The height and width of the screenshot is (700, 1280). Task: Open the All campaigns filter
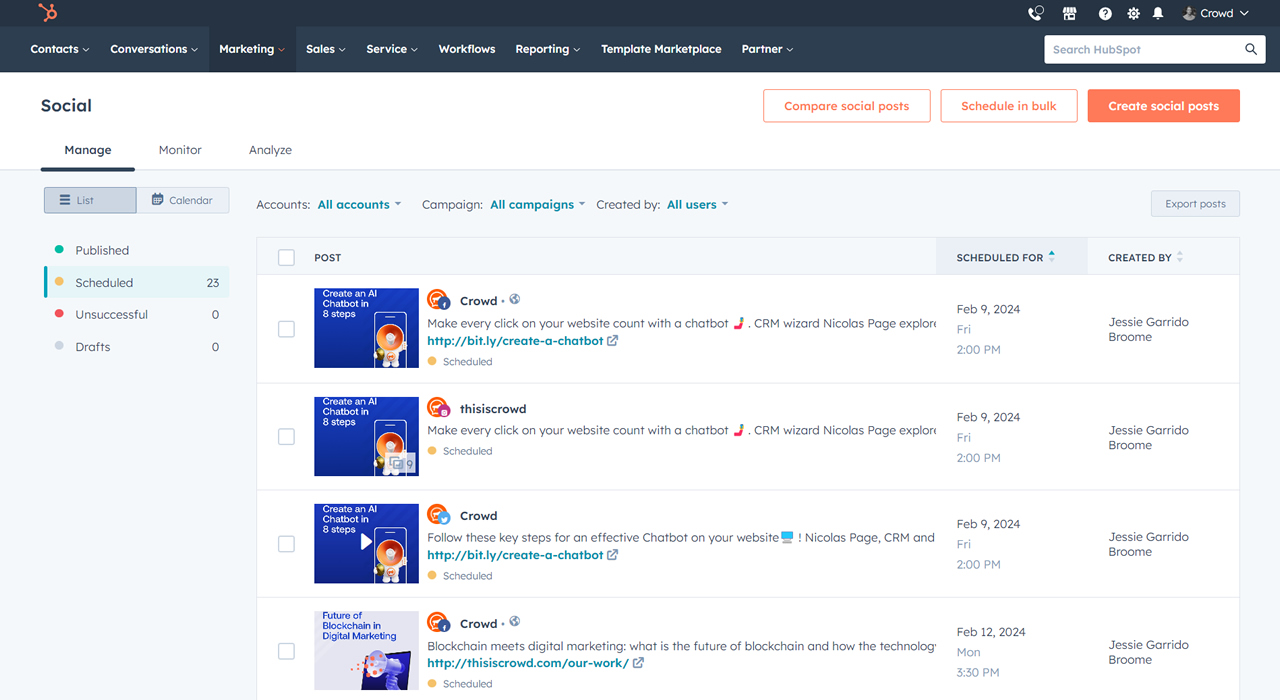538,204
